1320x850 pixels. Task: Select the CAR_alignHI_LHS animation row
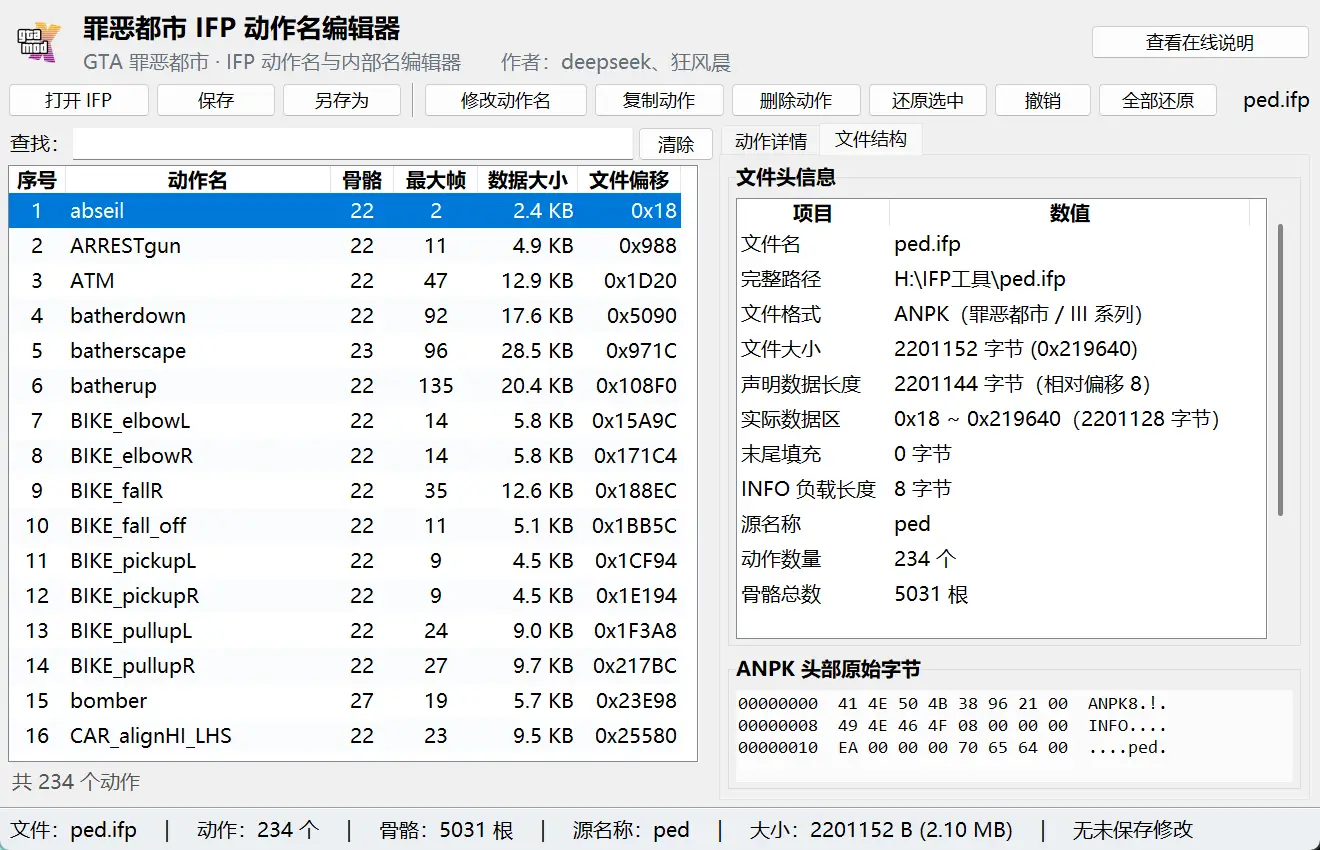click(x=345, y=736)
